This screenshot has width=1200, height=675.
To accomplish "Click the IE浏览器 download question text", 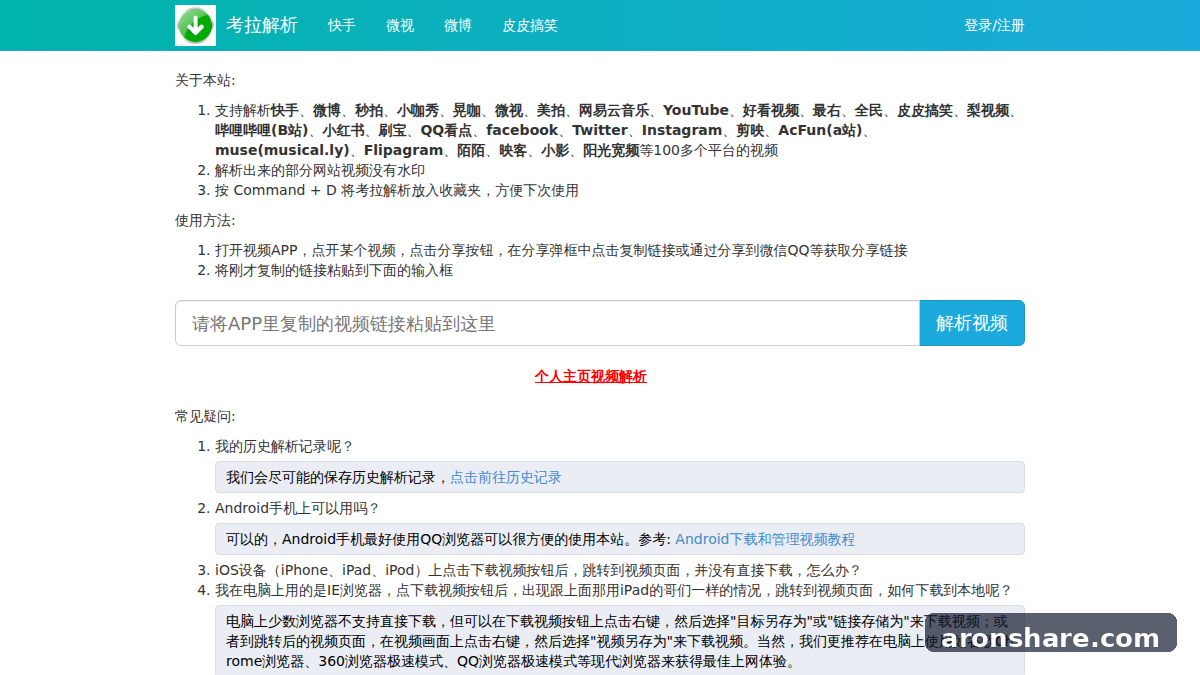I will [614, 590].
